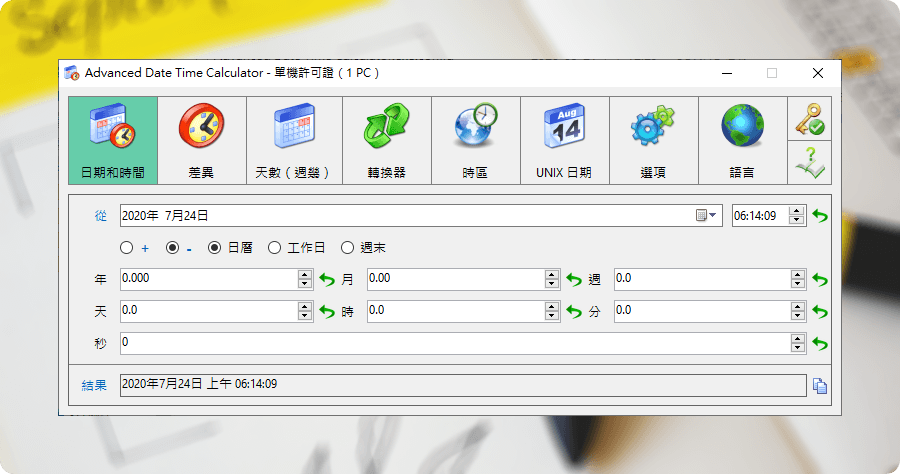Open the 選項 settings tab
Viewport: 900px width, 474px height.
point(654,141)
